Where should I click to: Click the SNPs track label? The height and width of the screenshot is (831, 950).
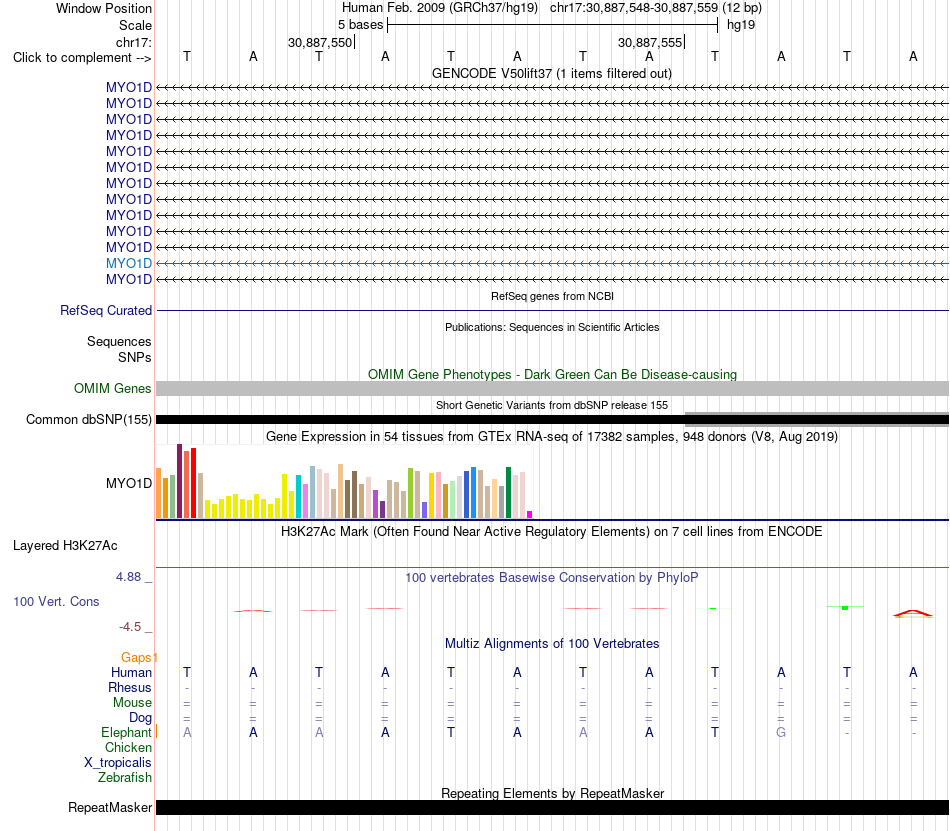pyautogui.click(x=135, y=357)
